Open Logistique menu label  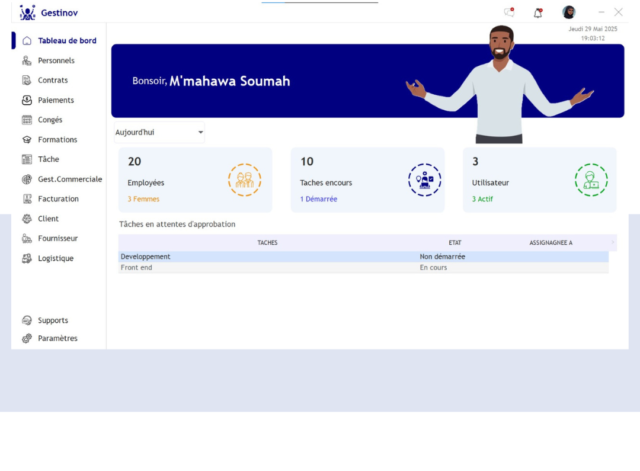coord(56,258)
